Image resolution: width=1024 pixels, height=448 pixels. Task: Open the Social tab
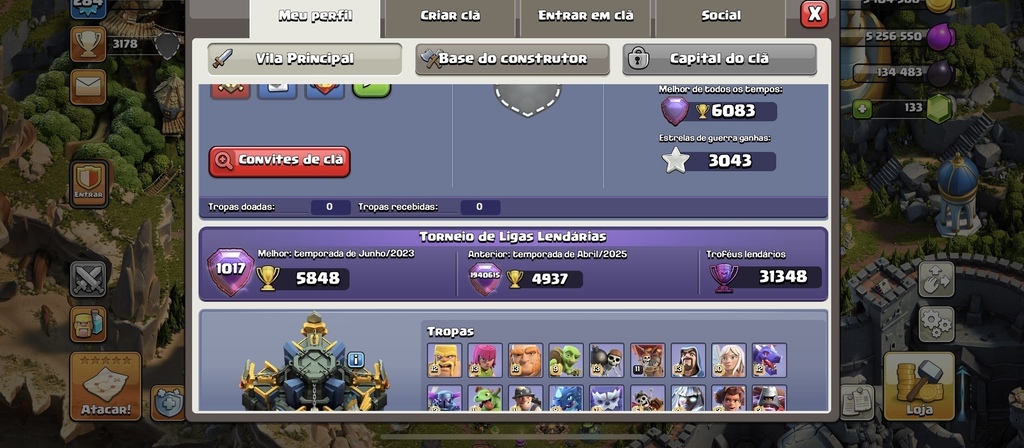pos(721,16)
